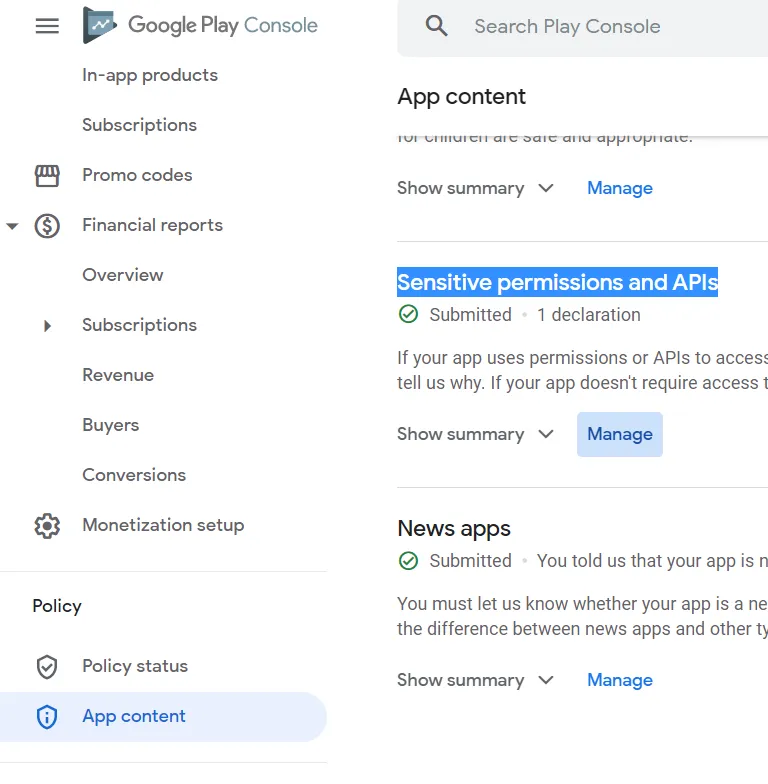Click the App content shield icon
Image resolution: width=768 pixels, height=784 pixels.
click(47, 716)
